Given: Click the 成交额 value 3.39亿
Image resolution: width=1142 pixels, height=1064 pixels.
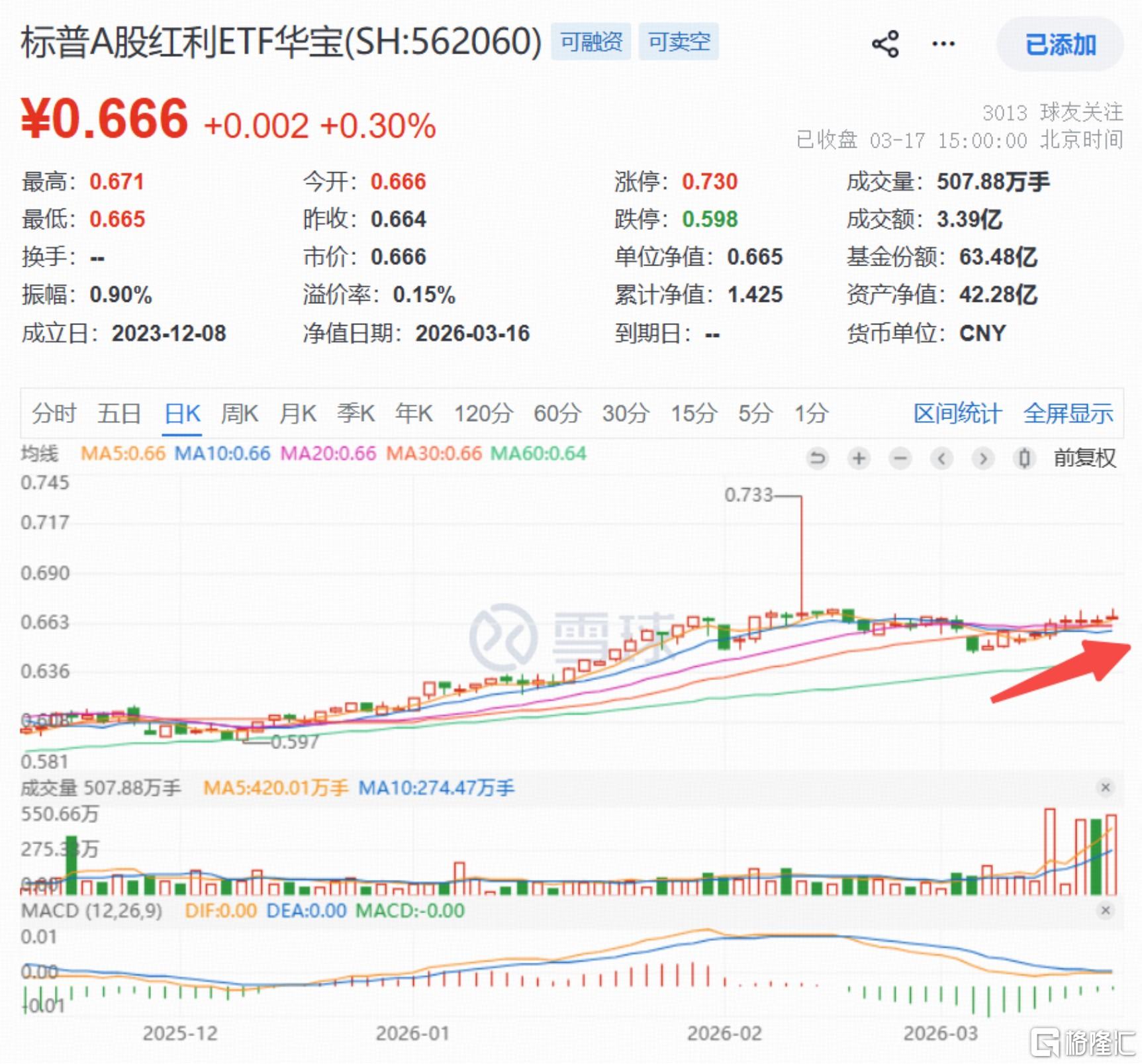Looking at the screenshot, I should [x=969, y=219].
